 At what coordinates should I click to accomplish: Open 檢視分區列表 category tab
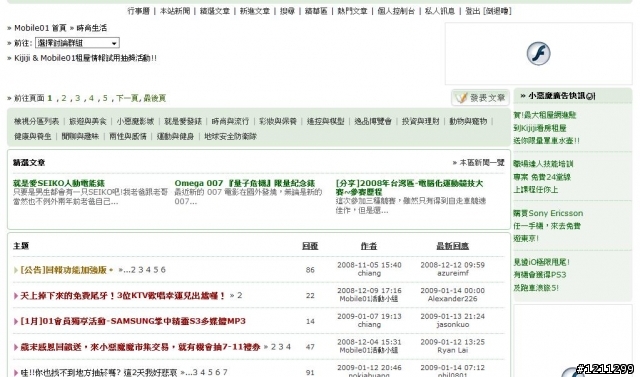36,121
